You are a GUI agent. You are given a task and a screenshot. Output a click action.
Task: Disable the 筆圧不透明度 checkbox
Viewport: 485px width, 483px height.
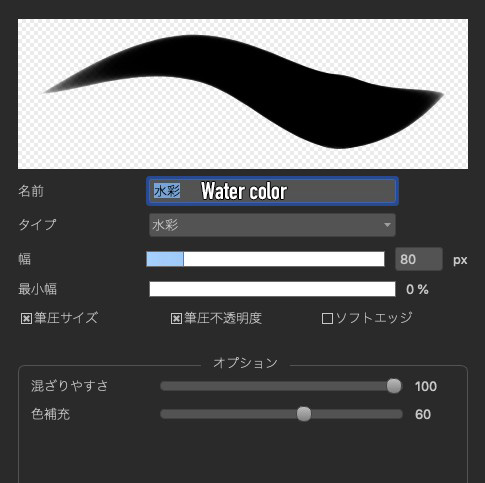176,318
